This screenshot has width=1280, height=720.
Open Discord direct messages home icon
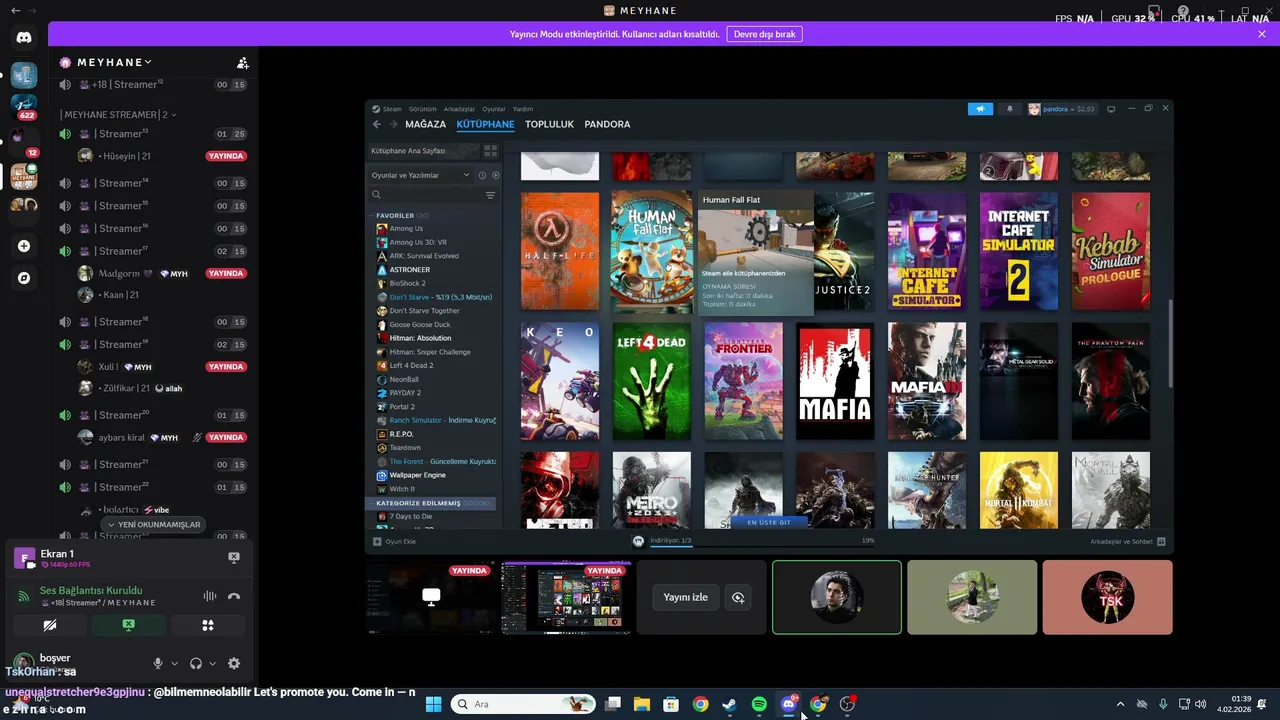(24, 37)
